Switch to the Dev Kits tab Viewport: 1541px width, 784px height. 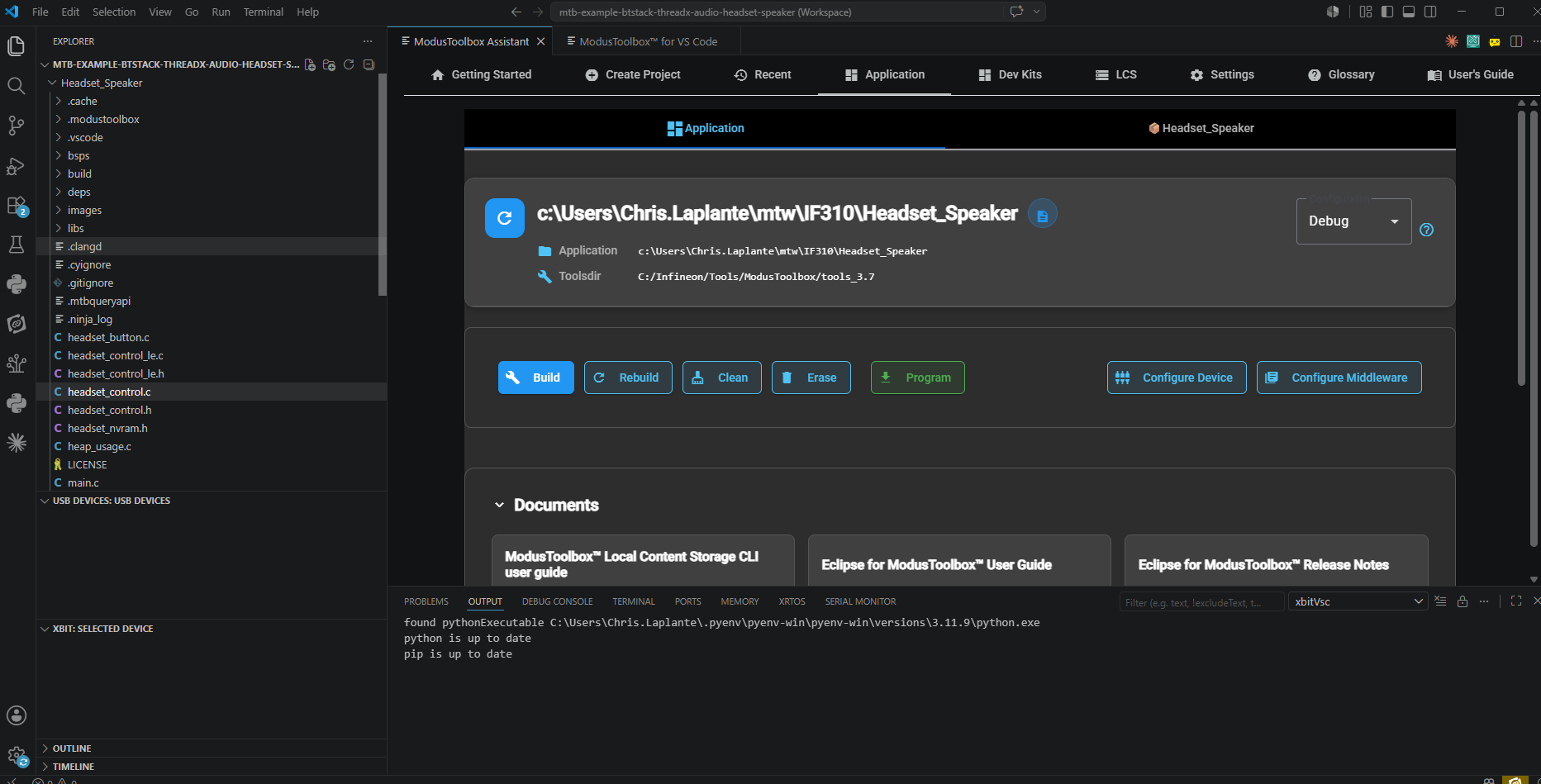[1010, 74]
